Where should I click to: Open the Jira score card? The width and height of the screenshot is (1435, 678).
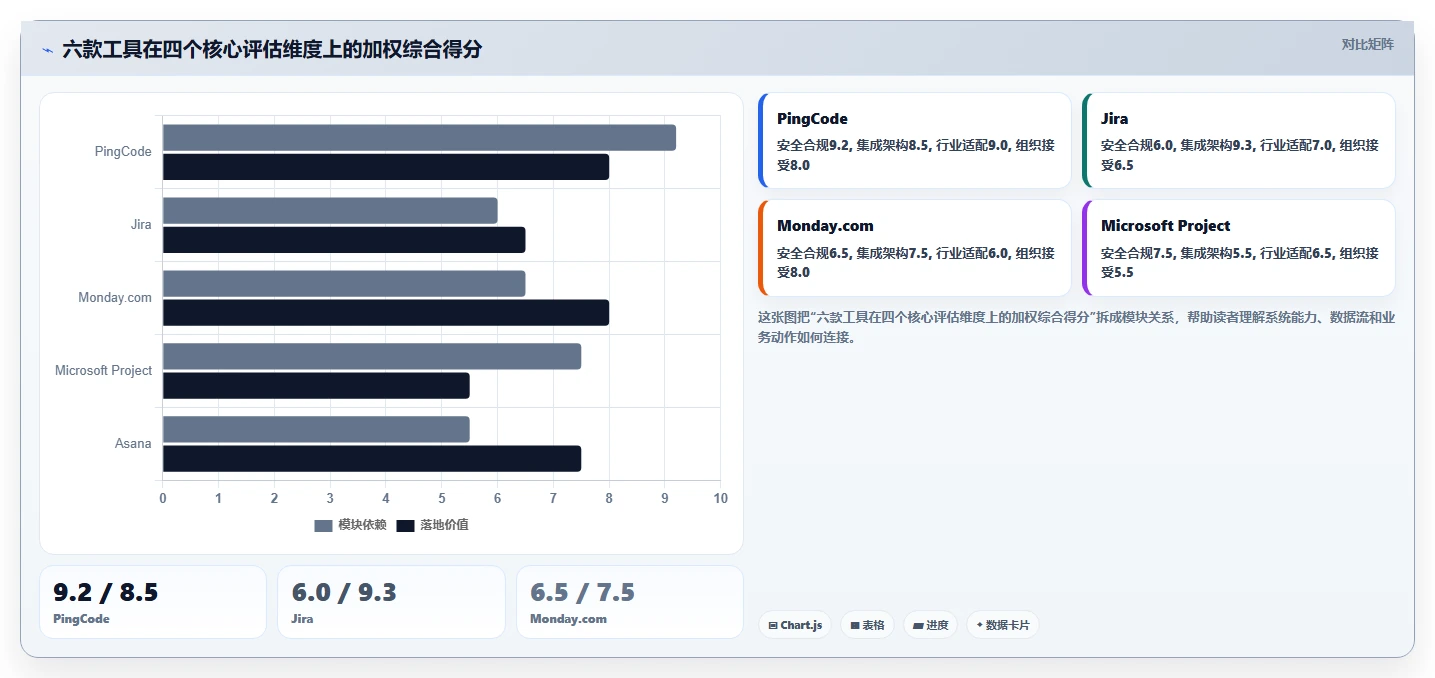tap(1239, 141)
